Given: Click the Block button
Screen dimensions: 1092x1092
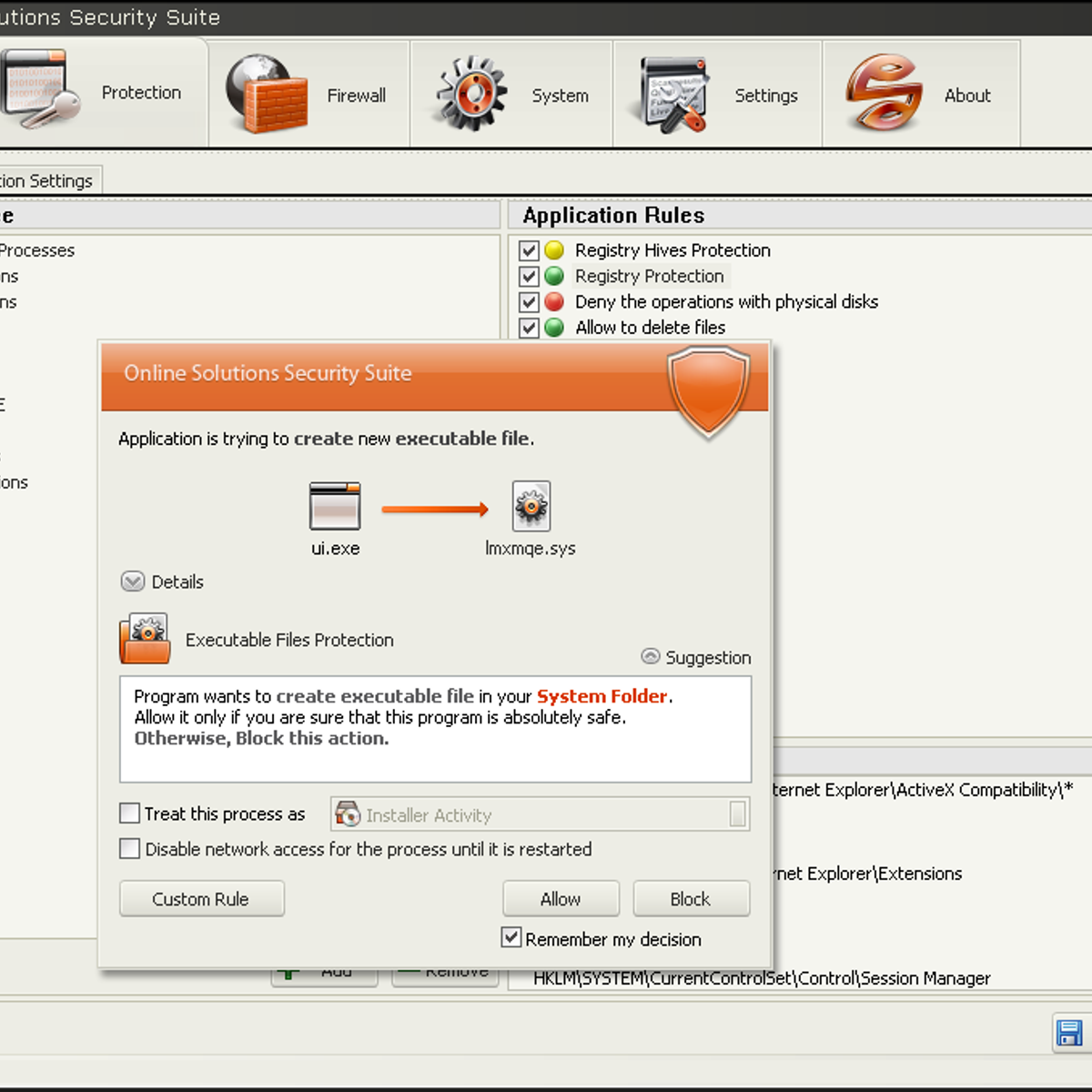Looking at the screenshot, I should 691,899.
